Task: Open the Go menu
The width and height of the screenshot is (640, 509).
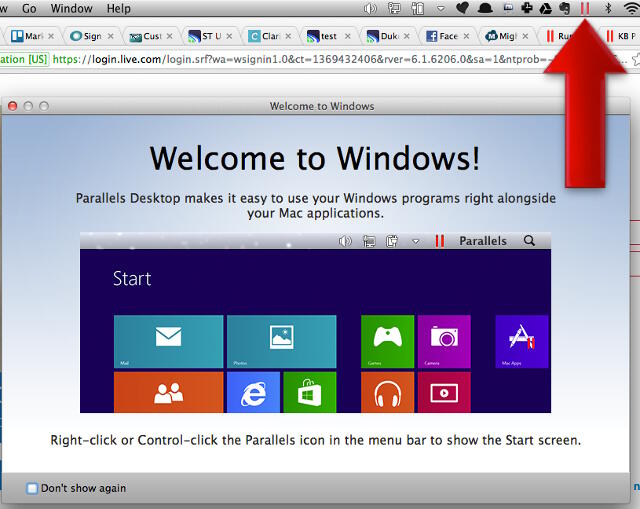Action: [29, 8]
